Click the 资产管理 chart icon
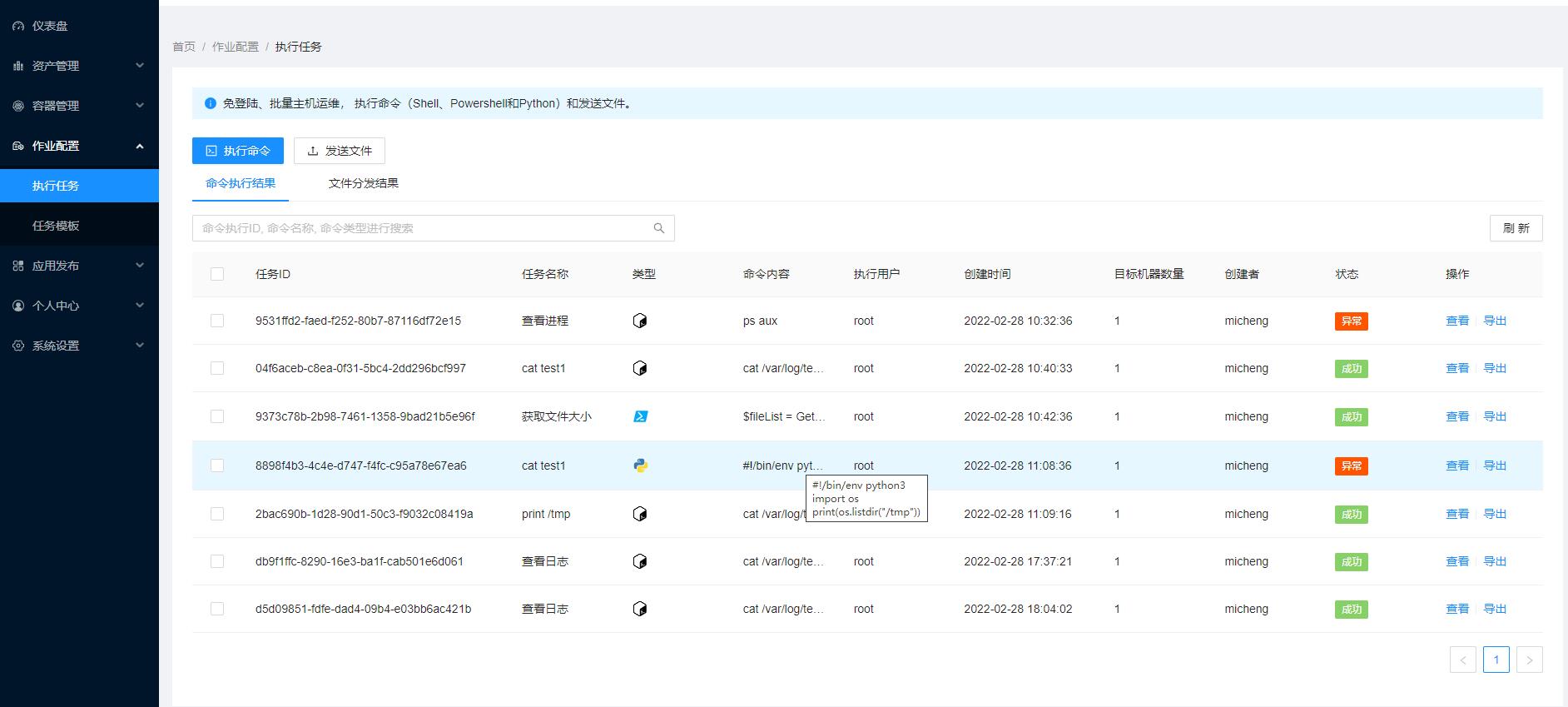Screen dimensions: 1568x707 [18, 66]
